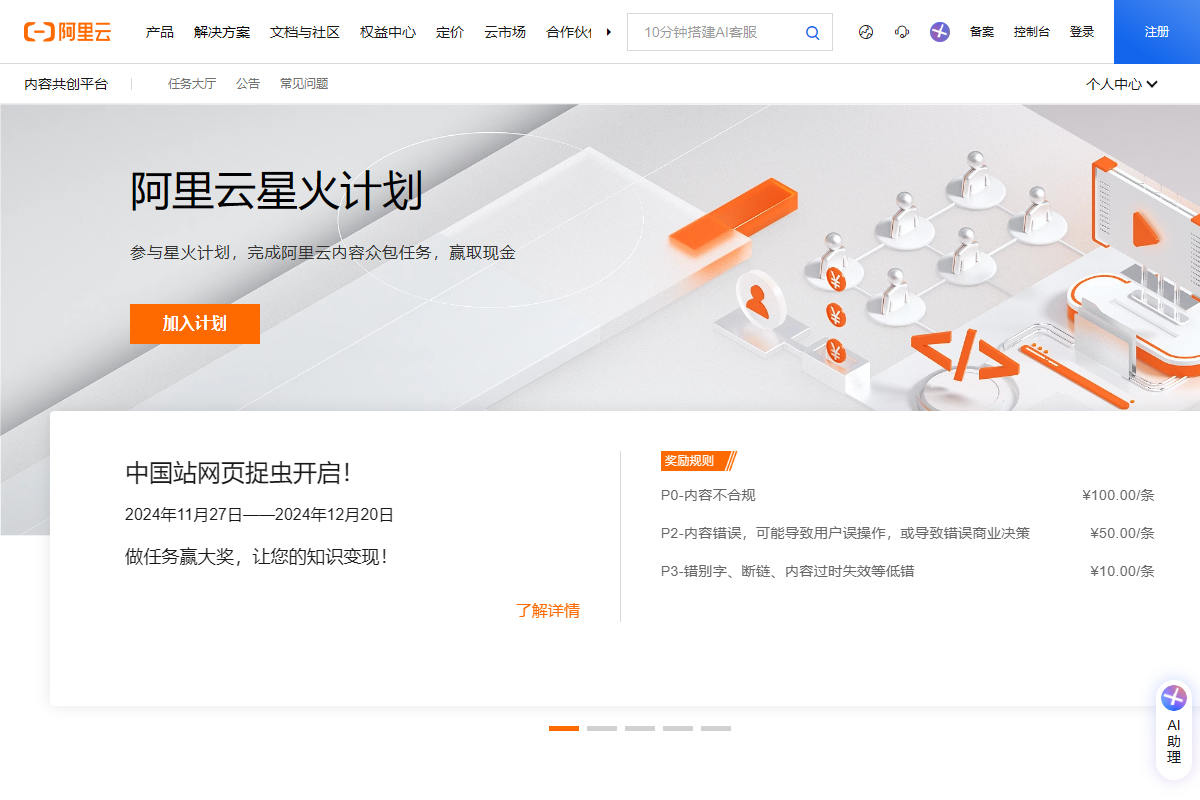Click the nav overflow right arrow
Image resolution: width=1200 pixels, height=800 pixels.
pyautogui.click(x=609, y=32)
